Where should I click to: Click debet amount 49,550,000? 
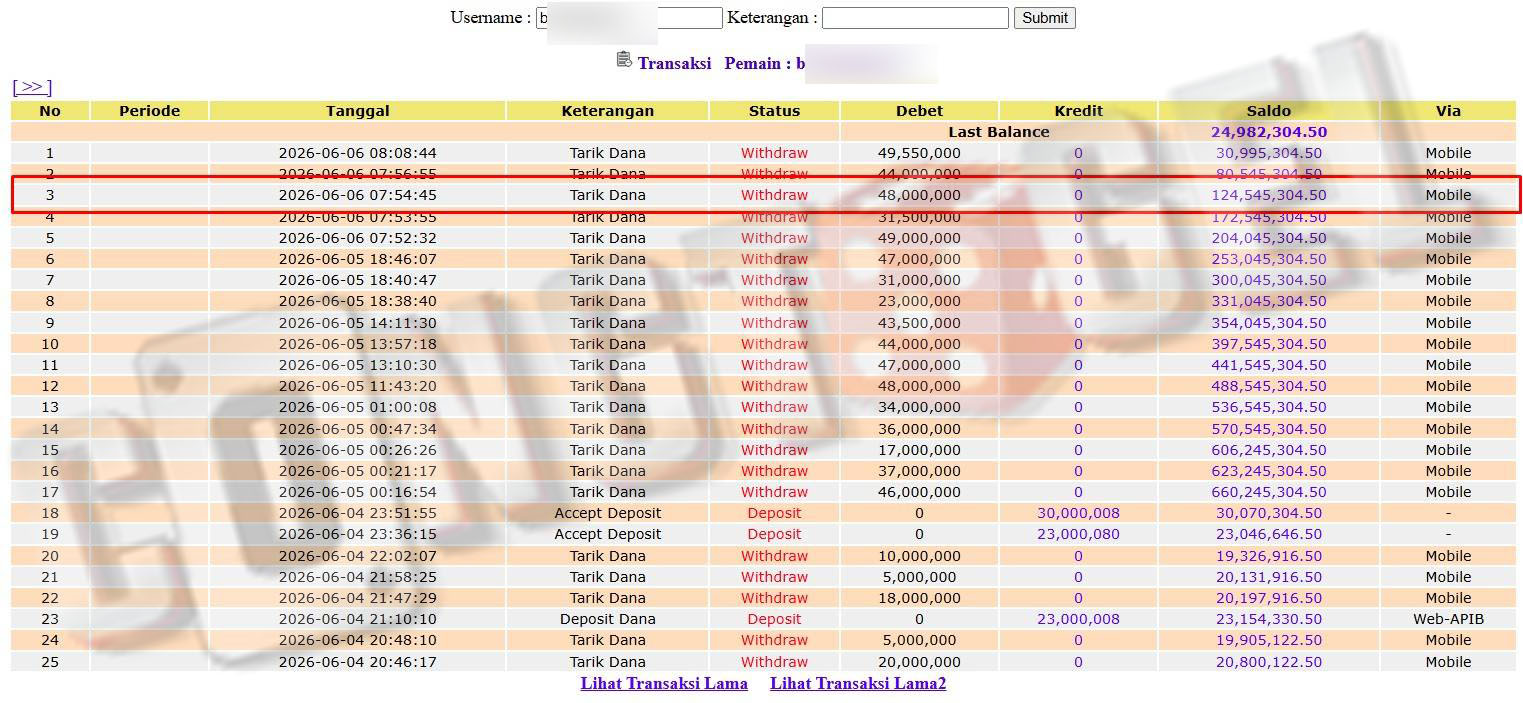(920, 153)
